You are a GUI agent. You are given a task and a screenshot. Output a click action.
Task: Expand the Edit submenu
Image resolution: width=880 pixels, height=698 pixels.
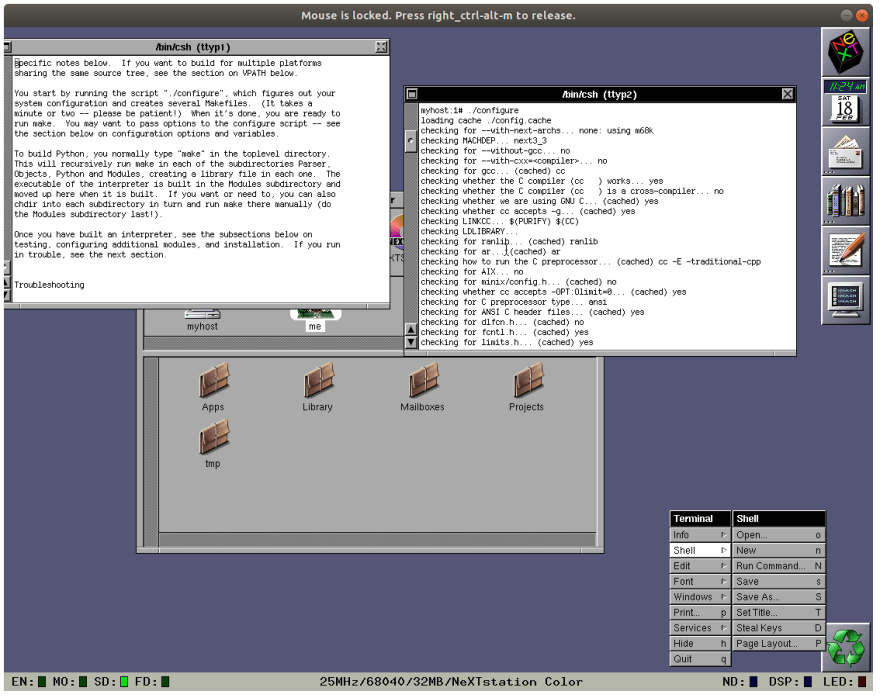pyautogui.click(x=700, y=566)
